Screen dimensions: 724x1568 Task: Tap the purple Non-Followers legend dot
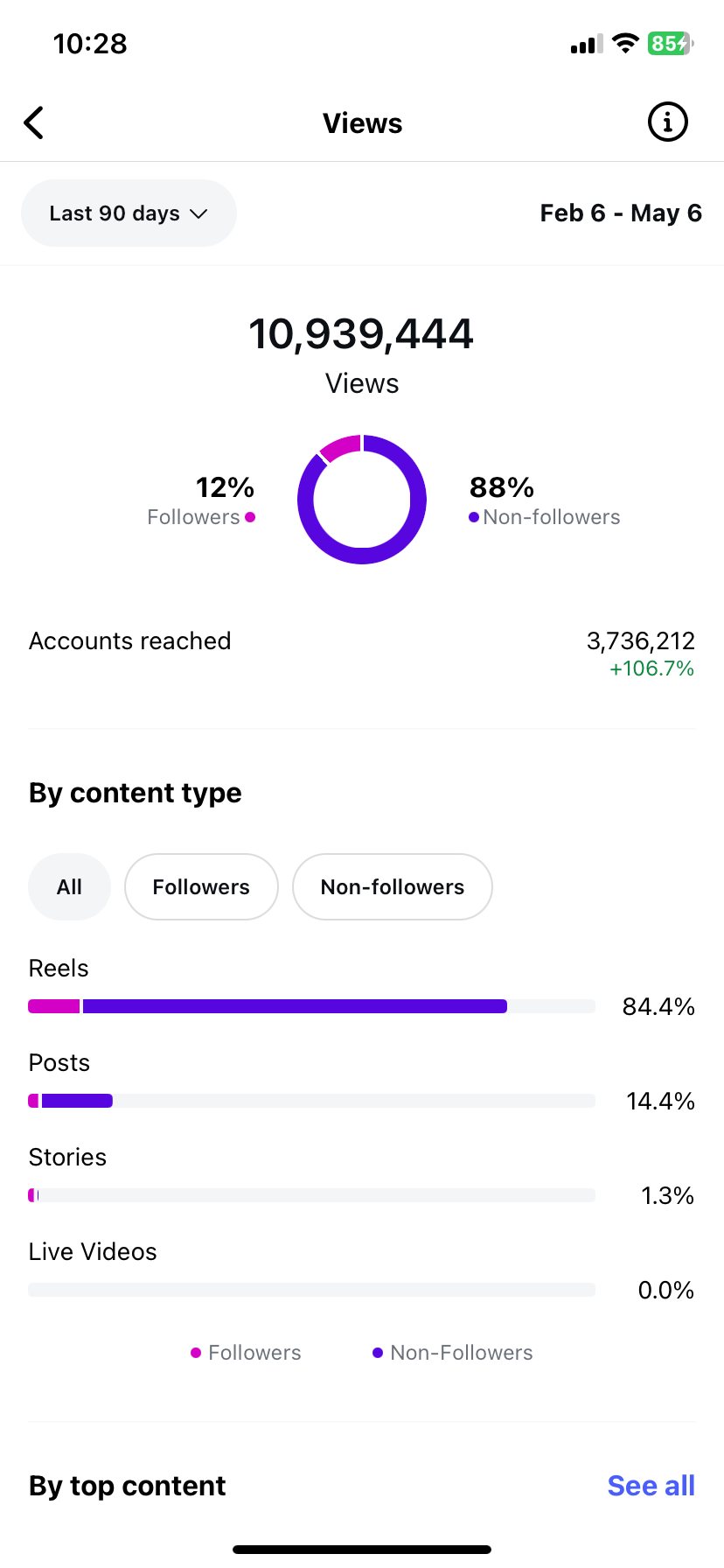tap(378, 1353)
